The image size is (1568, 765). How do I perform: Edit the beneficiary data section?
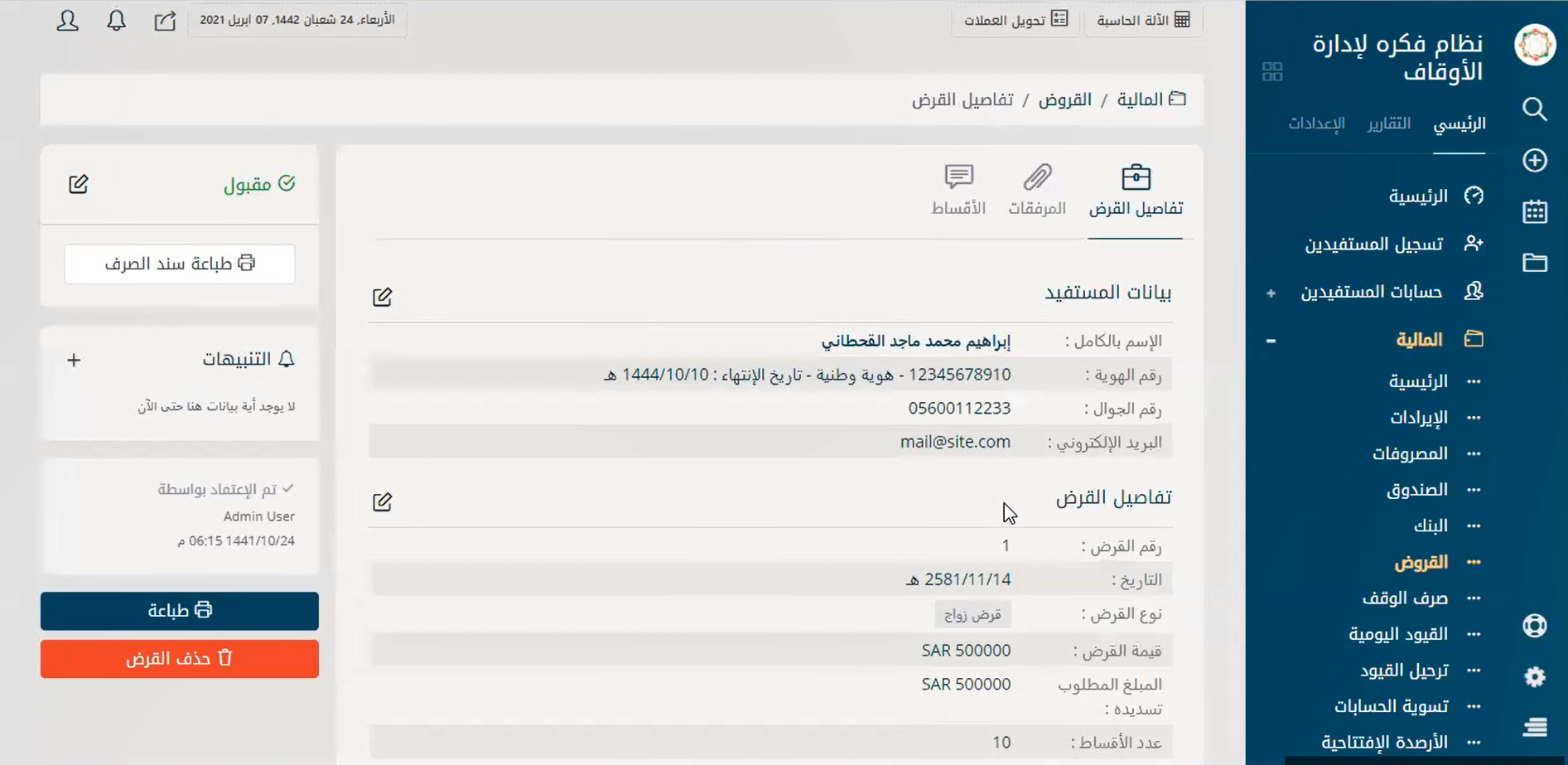coord(382,297)
